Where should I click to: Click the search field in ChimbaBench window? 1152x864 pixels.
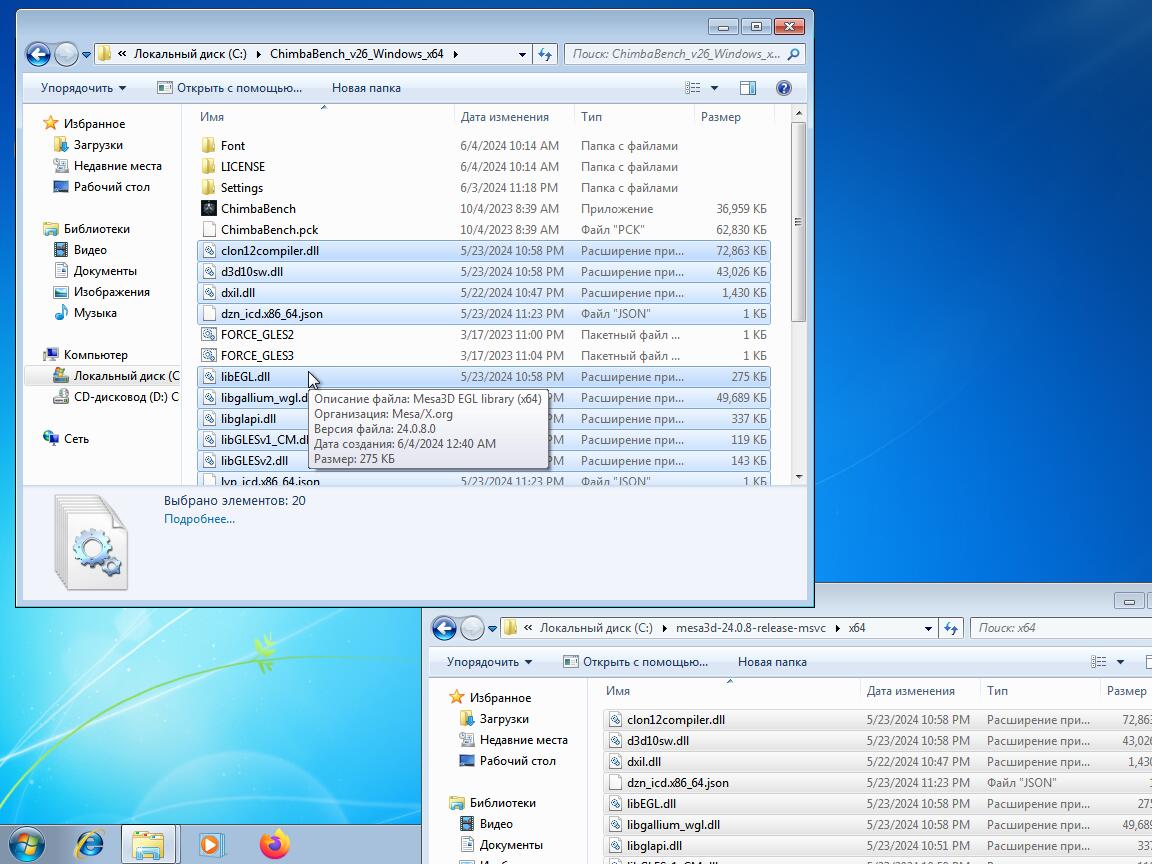click(676, 54)
